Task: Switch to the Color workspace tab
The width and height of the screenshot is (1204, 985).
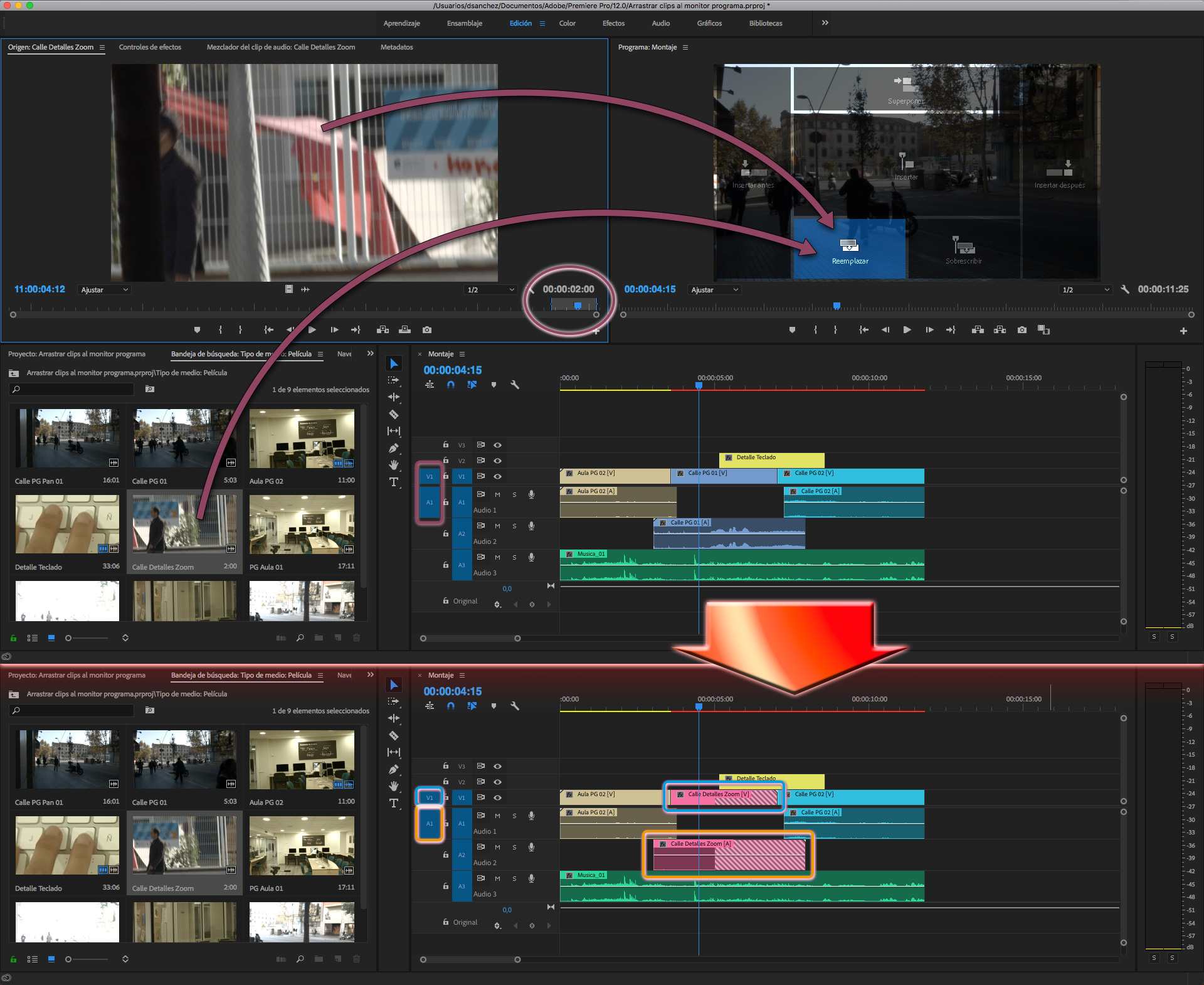Action: (567, 23)
